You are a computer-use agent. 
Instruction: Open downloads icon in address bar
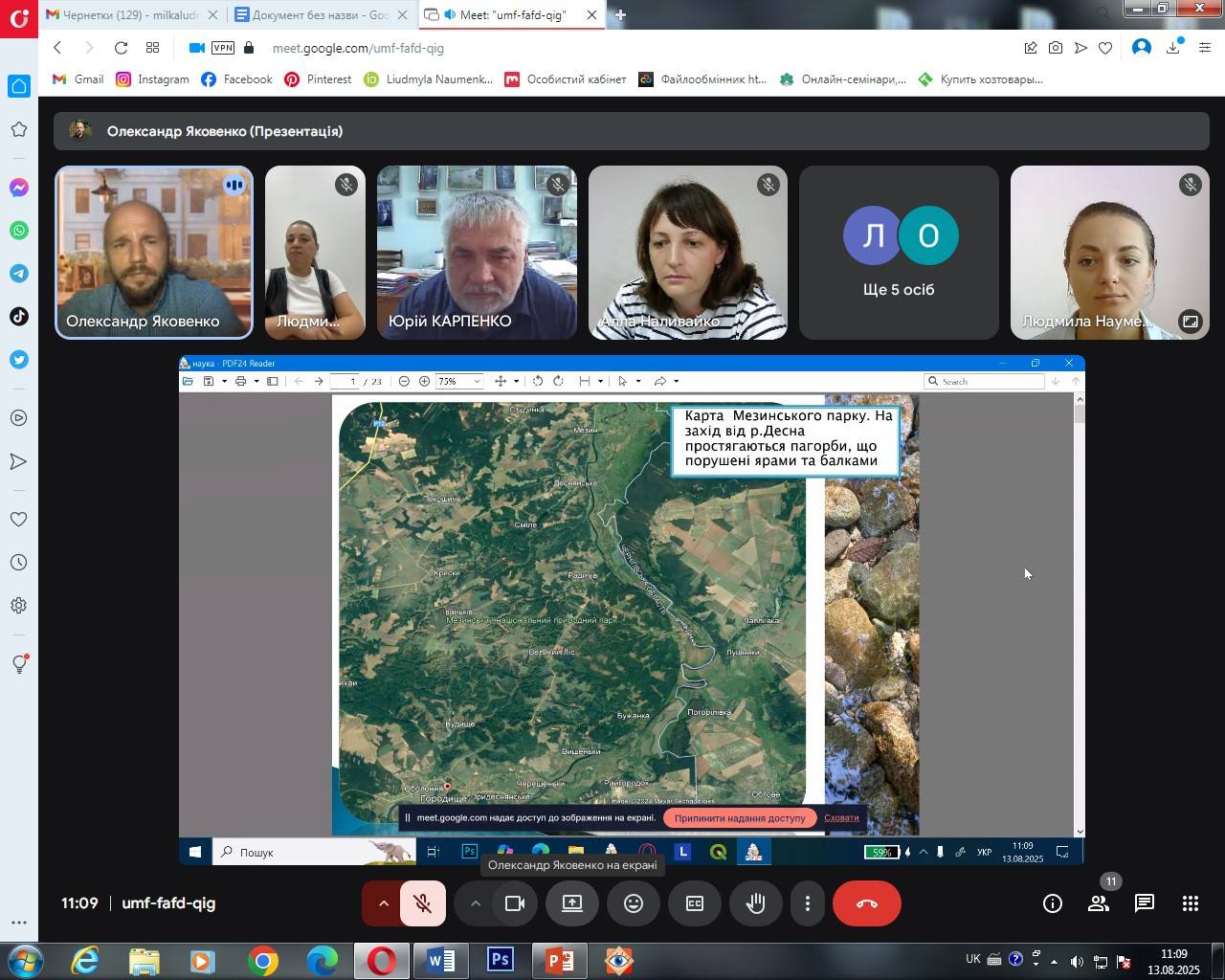coord(1173,48)
